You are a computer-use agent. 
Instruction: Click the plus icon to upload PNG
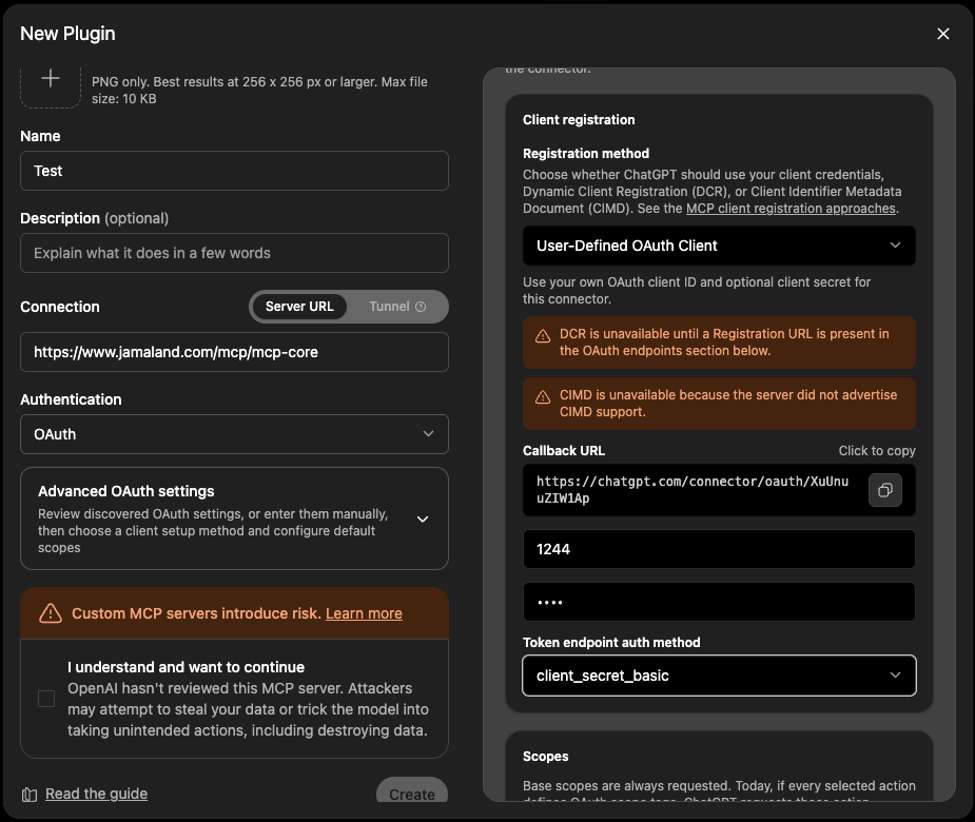click(50, 78)
